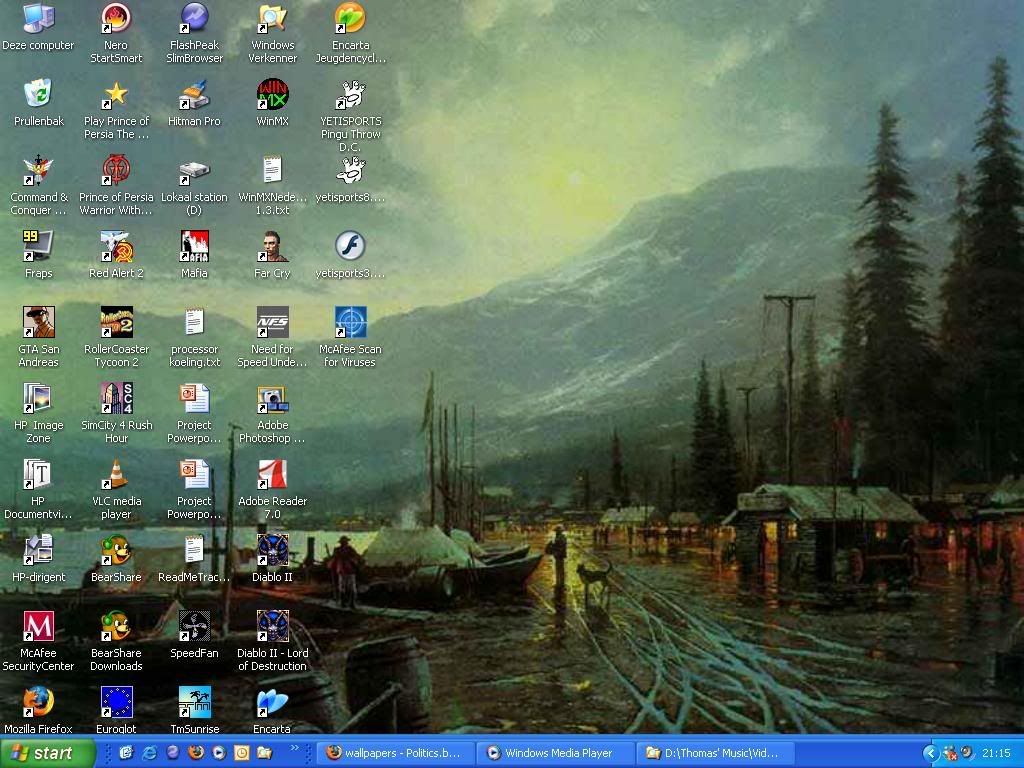This screenshot has height=768, width=1024.
Task: Select YETISPORTS Pingu Throw D.C. icon
Action: 351,94
